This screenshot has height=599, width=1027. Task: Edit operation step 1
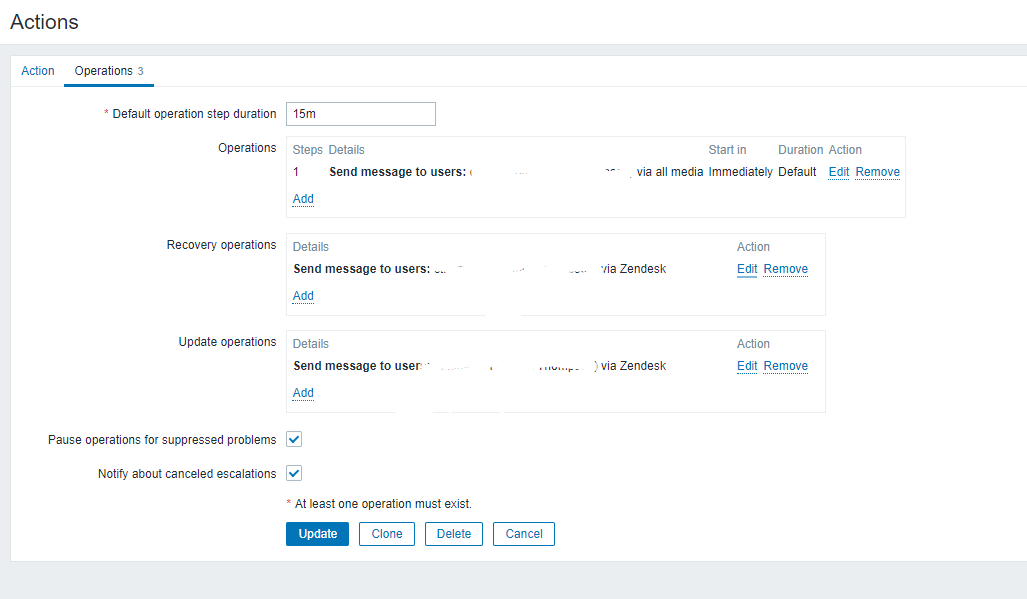coord(838,171)
